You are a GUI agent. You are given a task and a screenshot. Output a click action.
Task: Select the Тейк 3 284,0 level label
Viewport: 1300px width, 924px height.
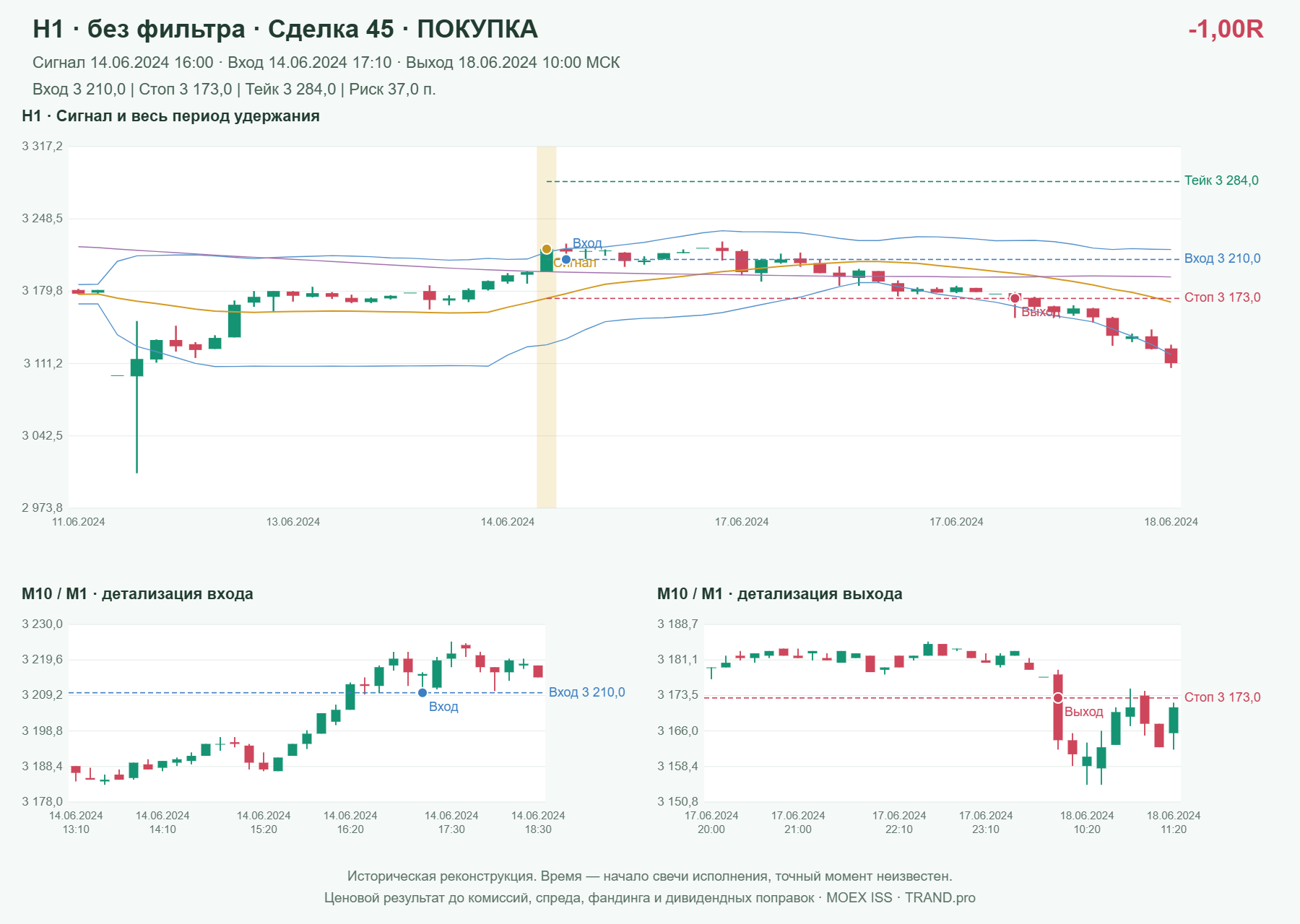pos(1221,180)
